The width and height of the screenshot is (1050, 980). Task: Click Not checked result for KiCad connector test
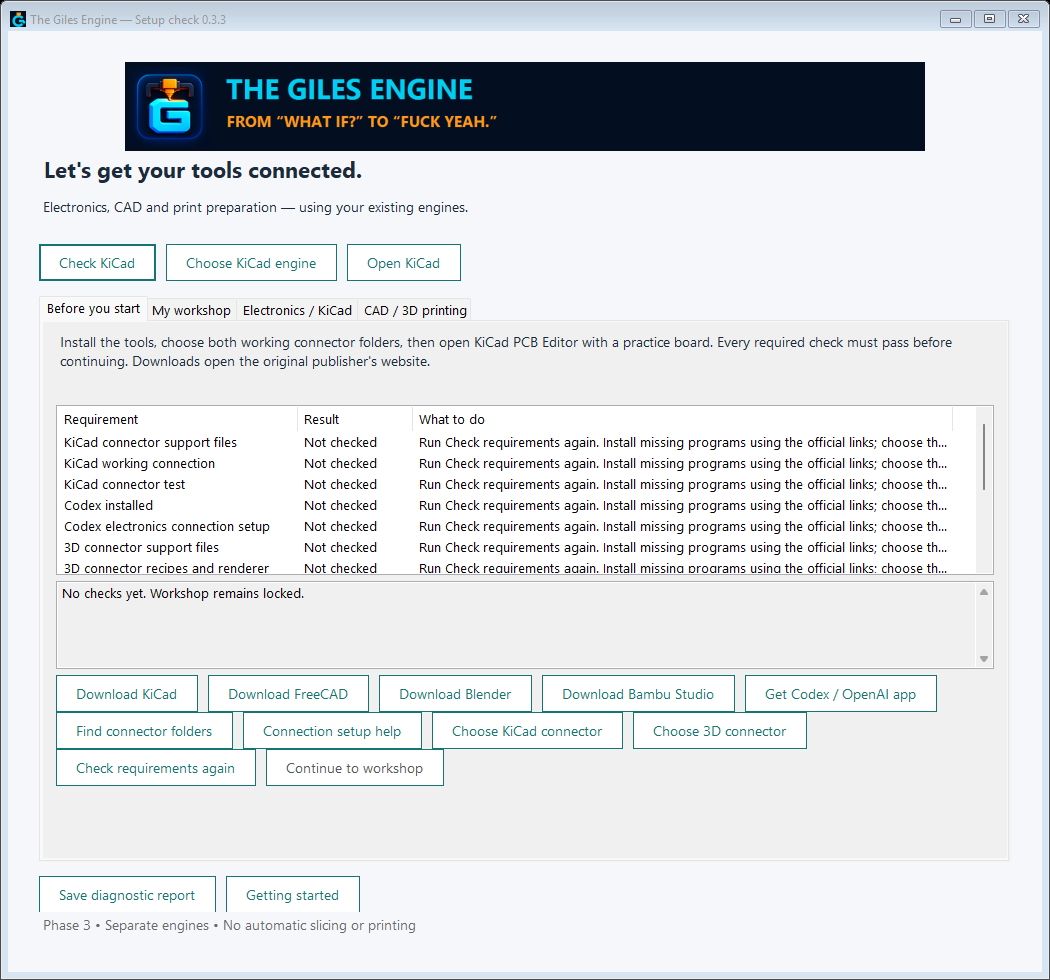click(x=340, y=484)
